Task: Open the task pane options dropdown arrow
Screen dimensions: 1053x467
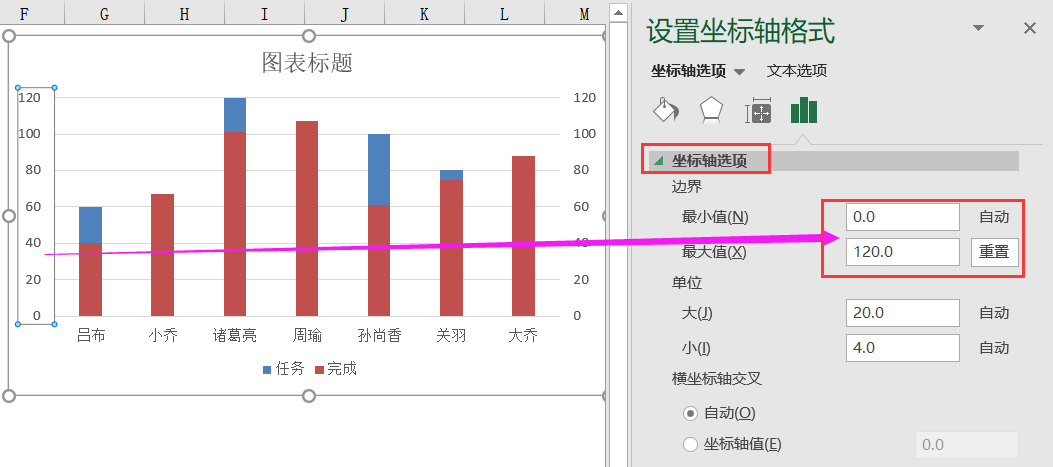Action: [x=978, y=28]
